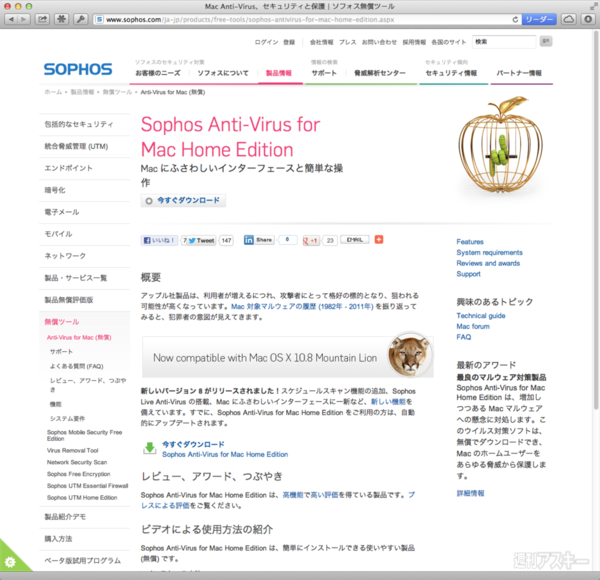600x580 pixels.
Task: Open the System requirements link
Action: pyautogui.click(x=489, y=253)
